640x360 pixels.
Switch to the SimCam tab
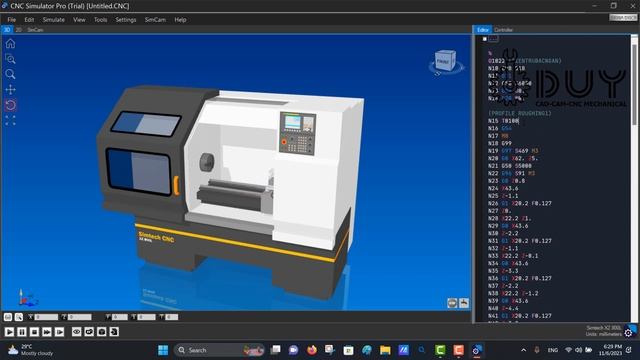(35, 30)
